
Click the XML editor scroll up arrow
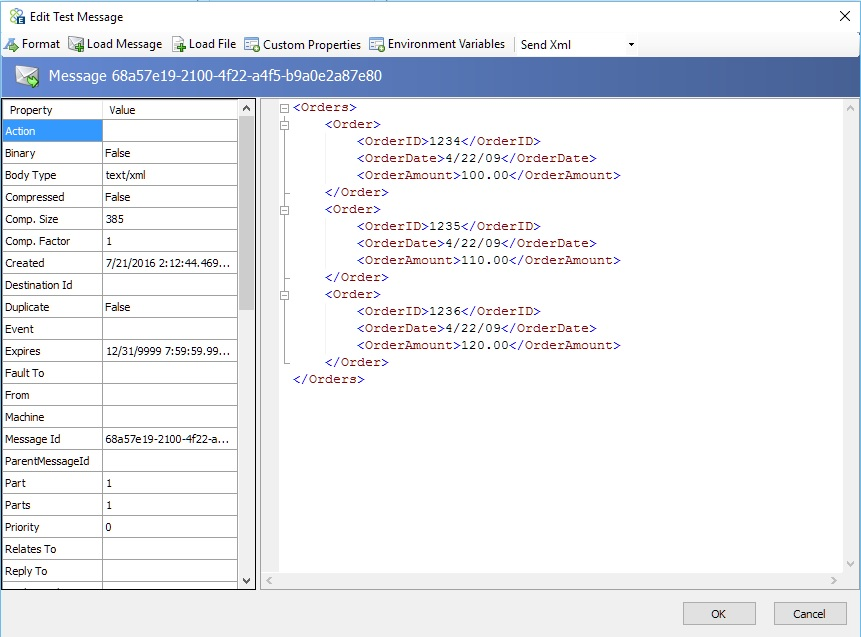click(850, 108)
